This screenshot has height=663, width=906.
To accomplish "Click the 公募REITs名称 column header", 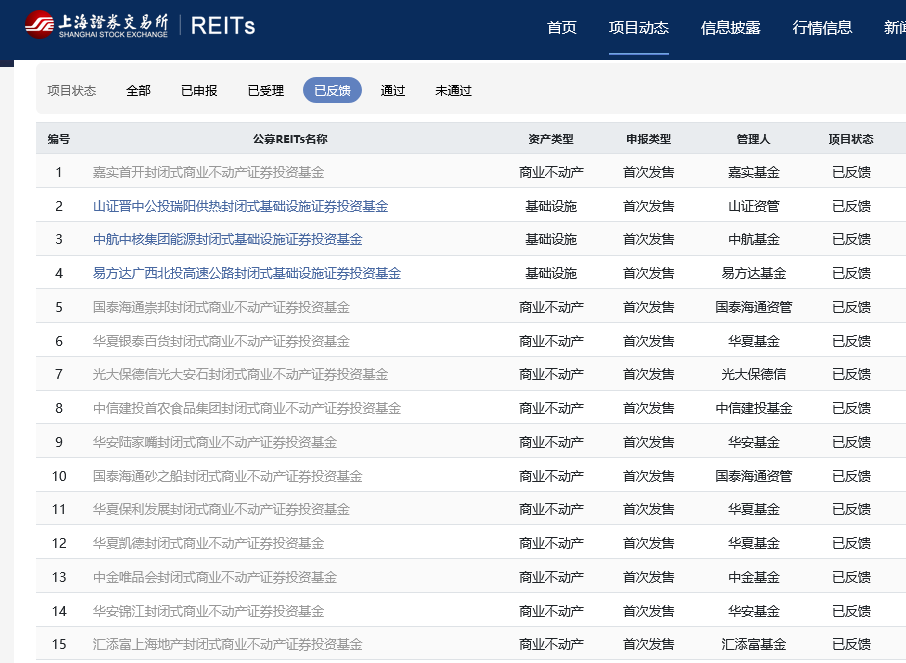I will pyautogui.click(x=290, y=139).
